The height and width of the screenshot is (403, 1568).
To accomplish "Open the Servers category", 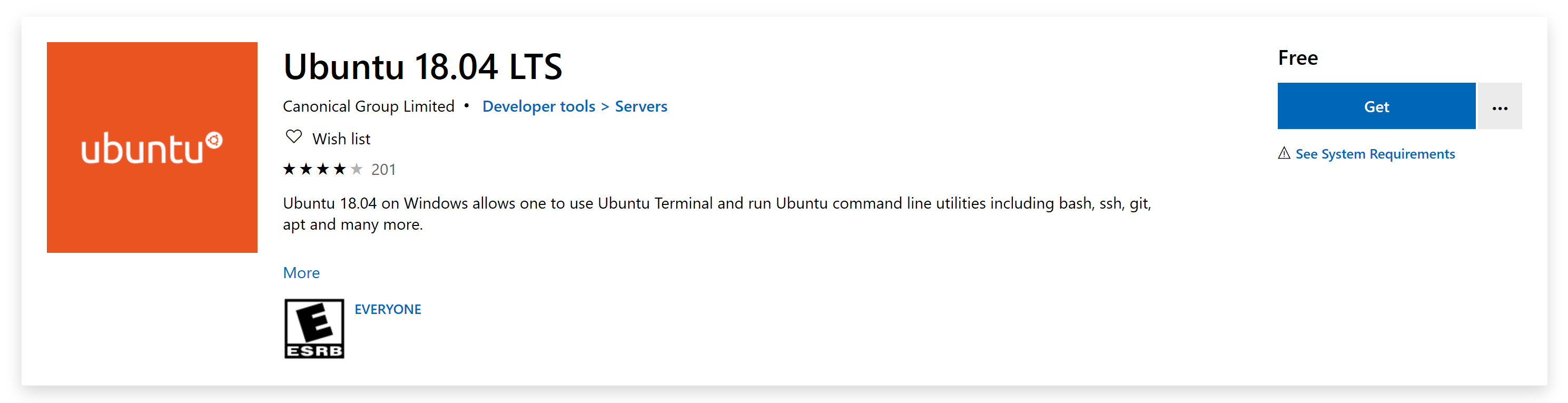I will click(x=640, y=106).
